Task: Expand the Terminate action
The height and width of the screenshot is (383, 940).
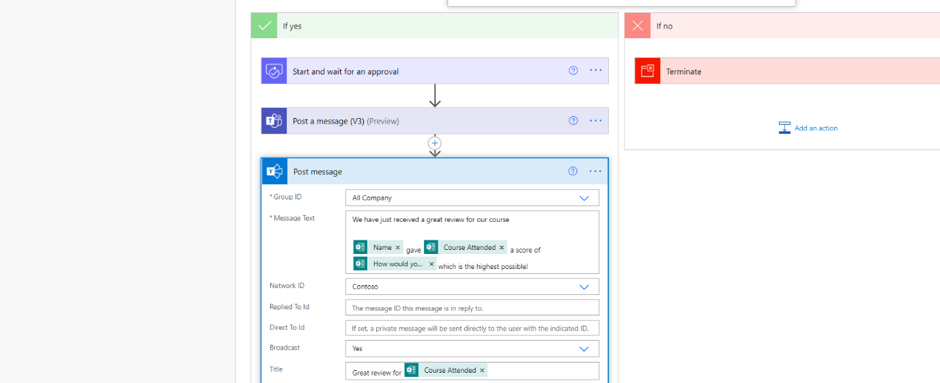Action: click(x=787, y=71)
